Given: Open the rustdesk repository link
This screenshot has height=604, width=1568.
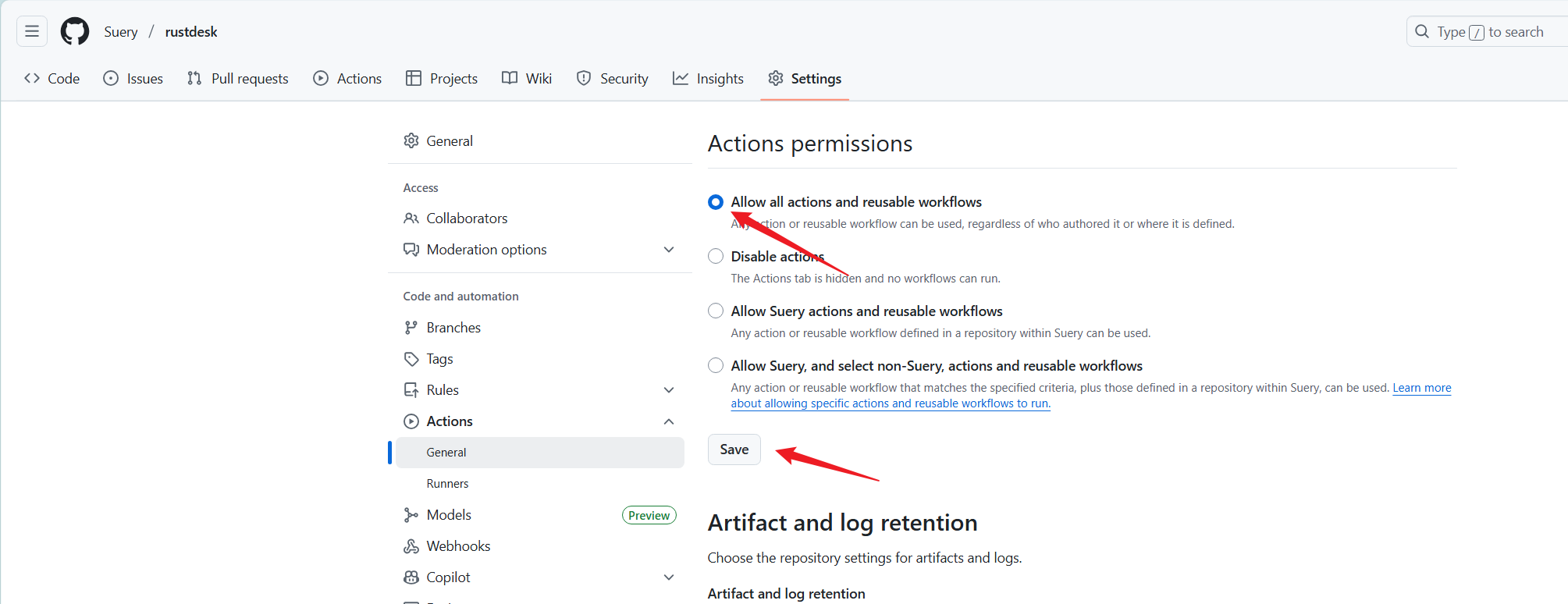Looking at the screenshot, I should tap(191, 31).
